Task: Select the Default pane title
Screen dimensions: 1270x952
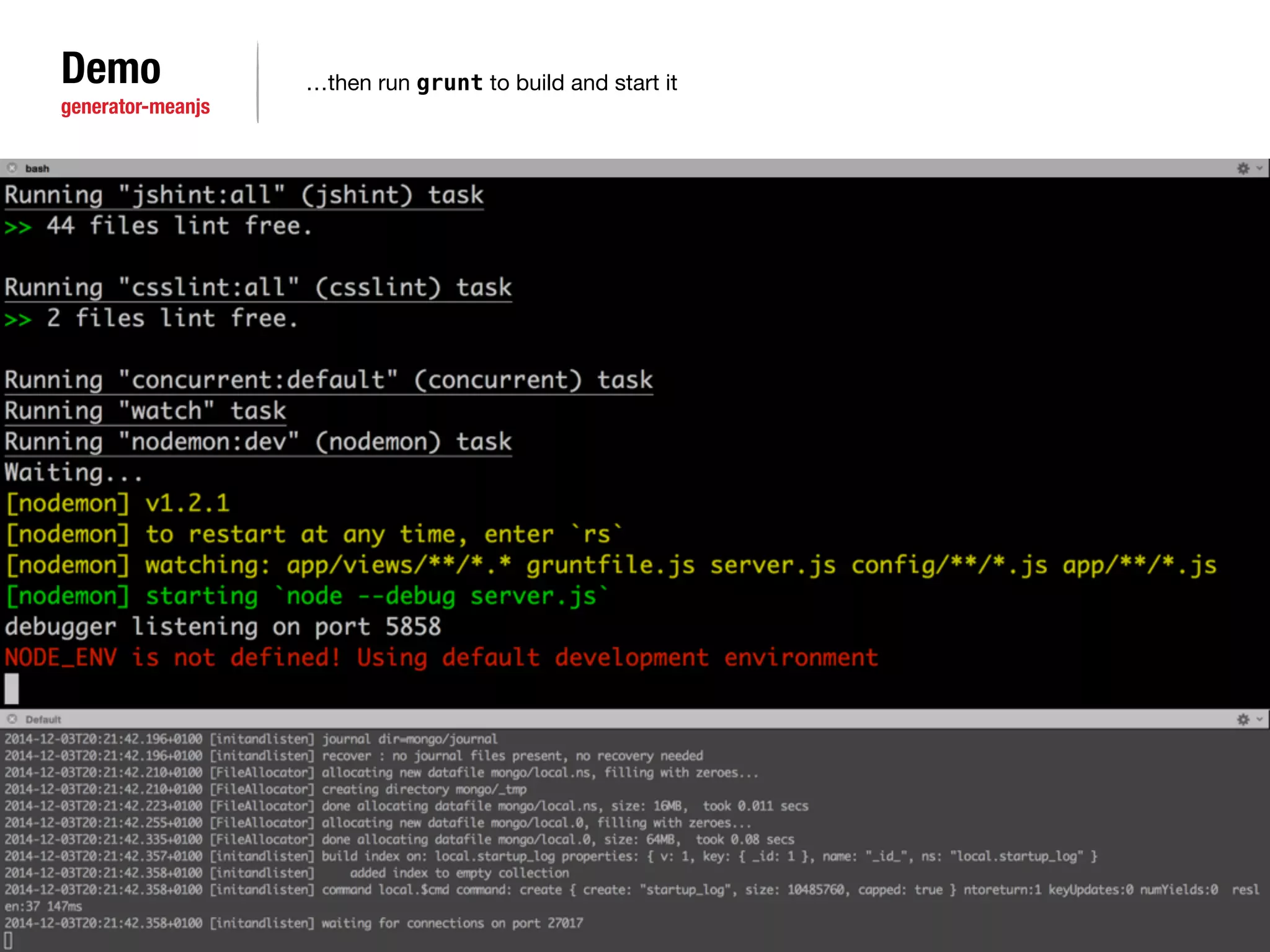Action: tap(43, 720)
